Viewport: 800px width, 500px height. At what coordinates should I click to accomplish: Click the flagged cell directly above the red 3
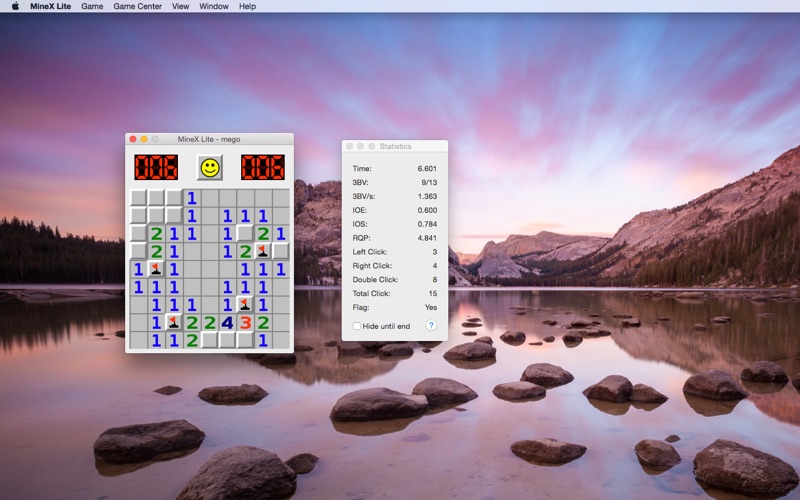click(x=245, y=304)
